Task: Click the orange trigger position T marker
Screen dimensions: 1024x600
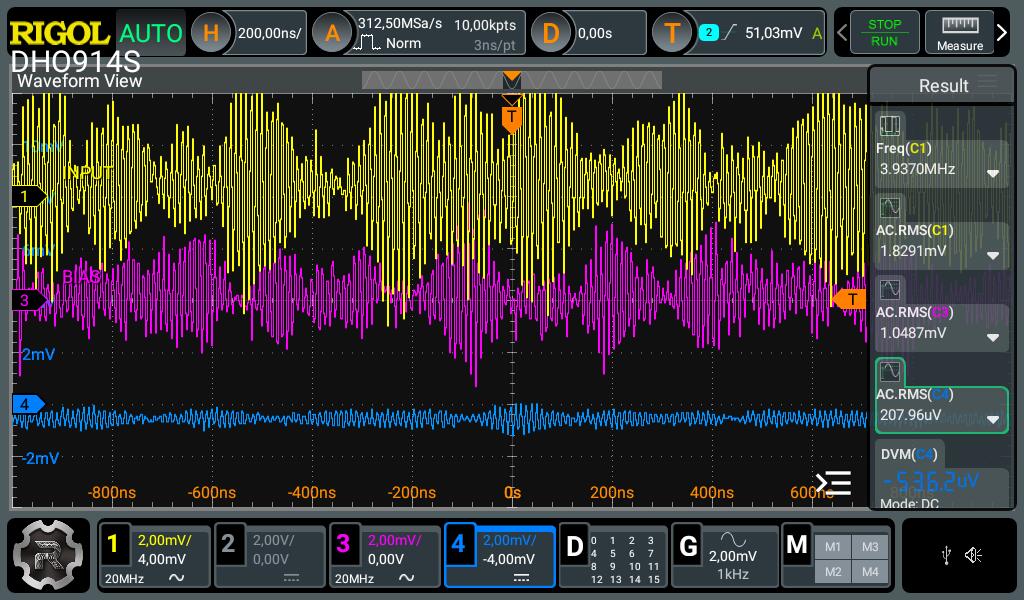Action: (x=511, y=118)
